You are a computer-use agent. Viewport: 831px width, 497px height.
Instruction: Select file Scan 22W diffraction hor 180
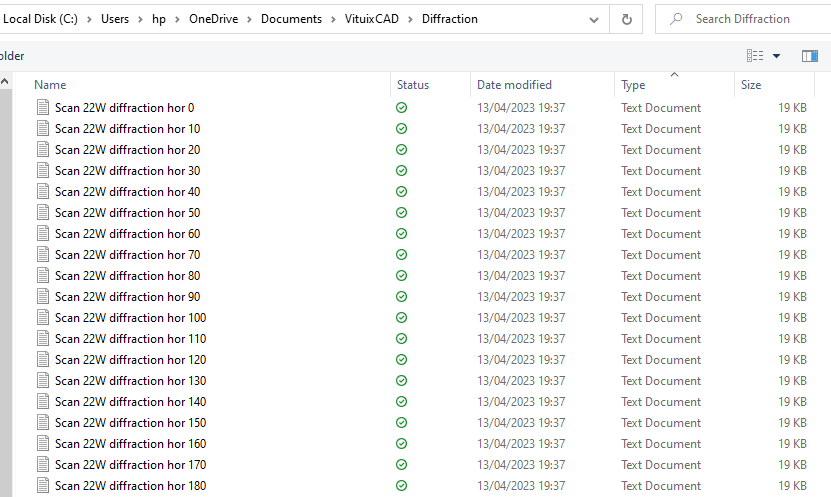130,486
